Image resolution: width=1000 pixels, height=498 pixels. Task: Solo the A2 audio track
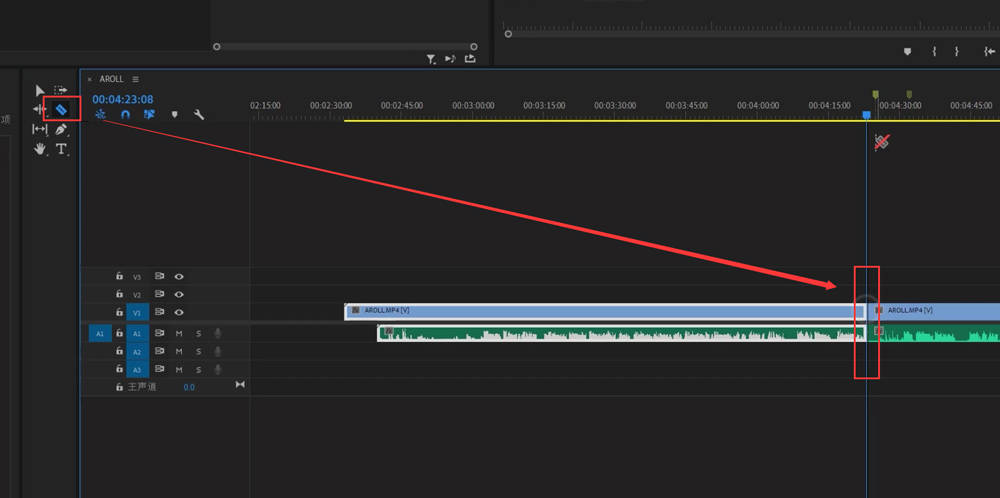(198, 351)
